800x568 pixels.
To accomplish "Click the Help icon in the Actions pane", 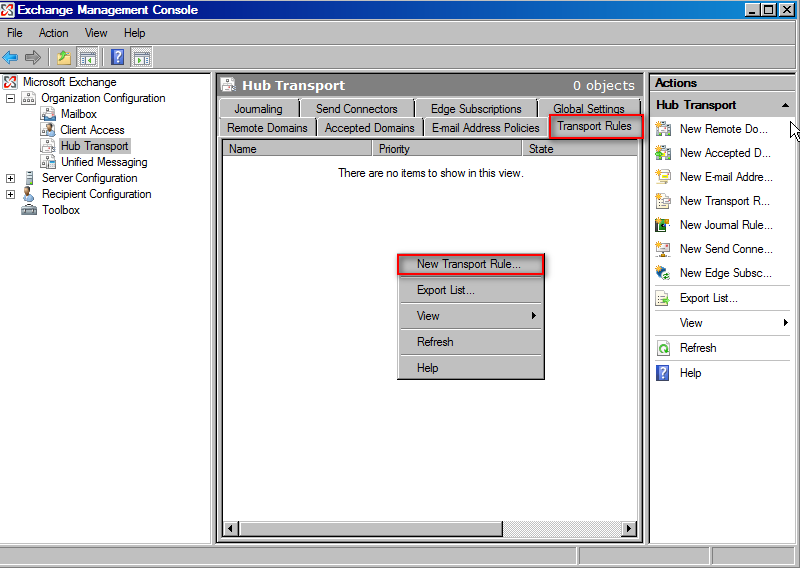I will point(663,373).
